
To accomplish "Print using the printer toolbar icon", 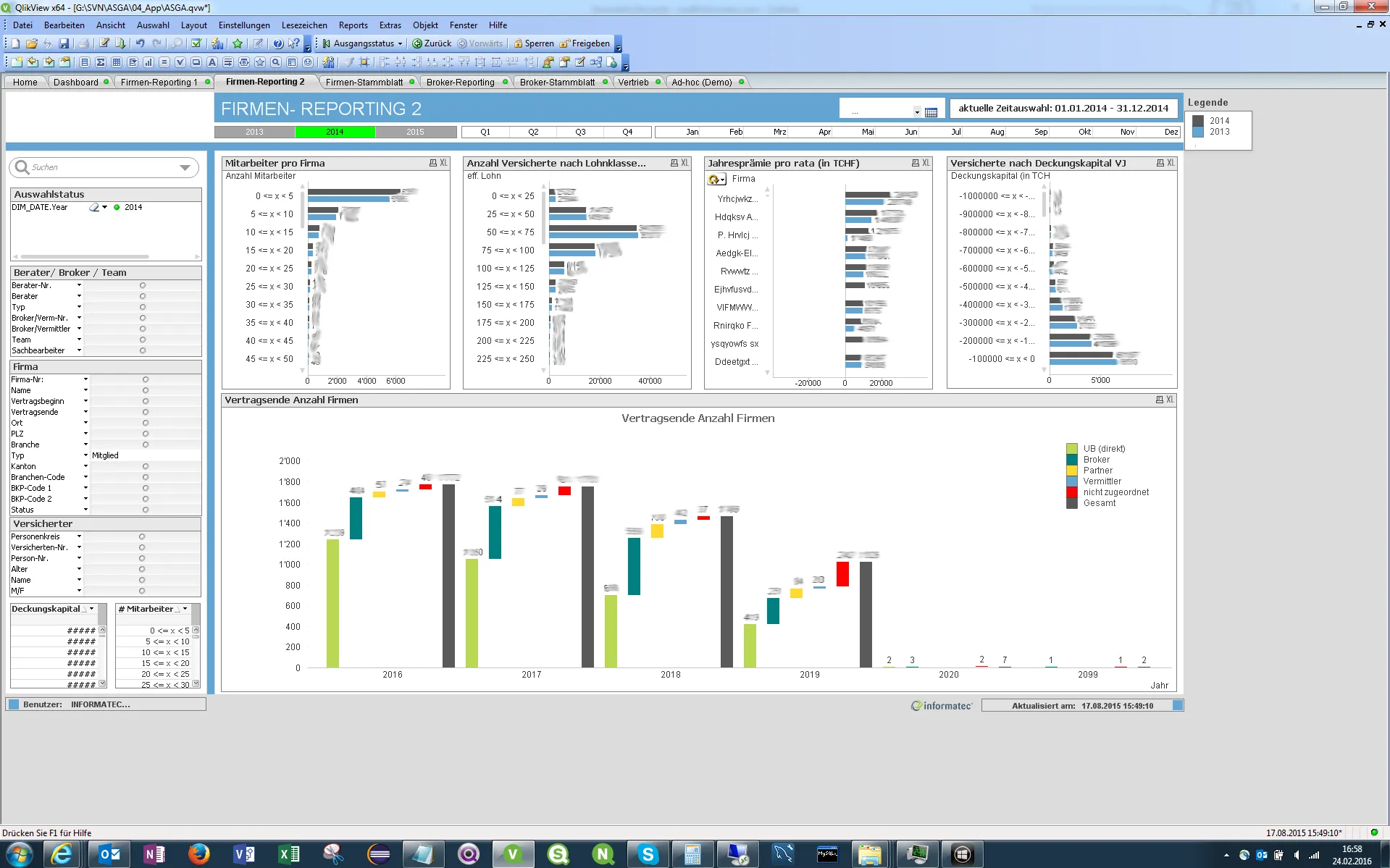I will point(83,43).
